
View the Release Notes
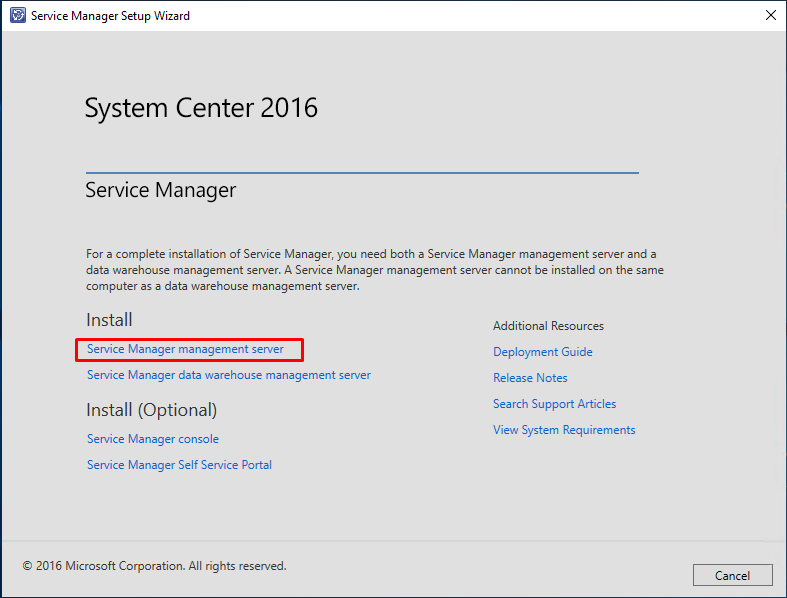[530, 378]
